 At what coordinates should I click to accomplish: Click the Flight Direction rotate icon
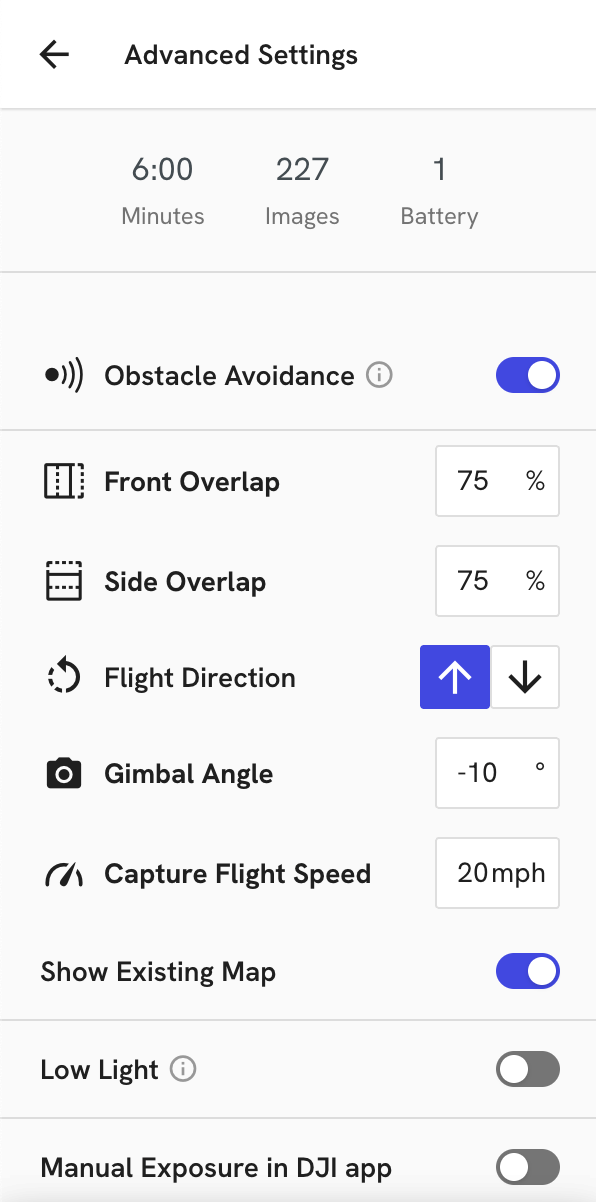pos(65,677)
